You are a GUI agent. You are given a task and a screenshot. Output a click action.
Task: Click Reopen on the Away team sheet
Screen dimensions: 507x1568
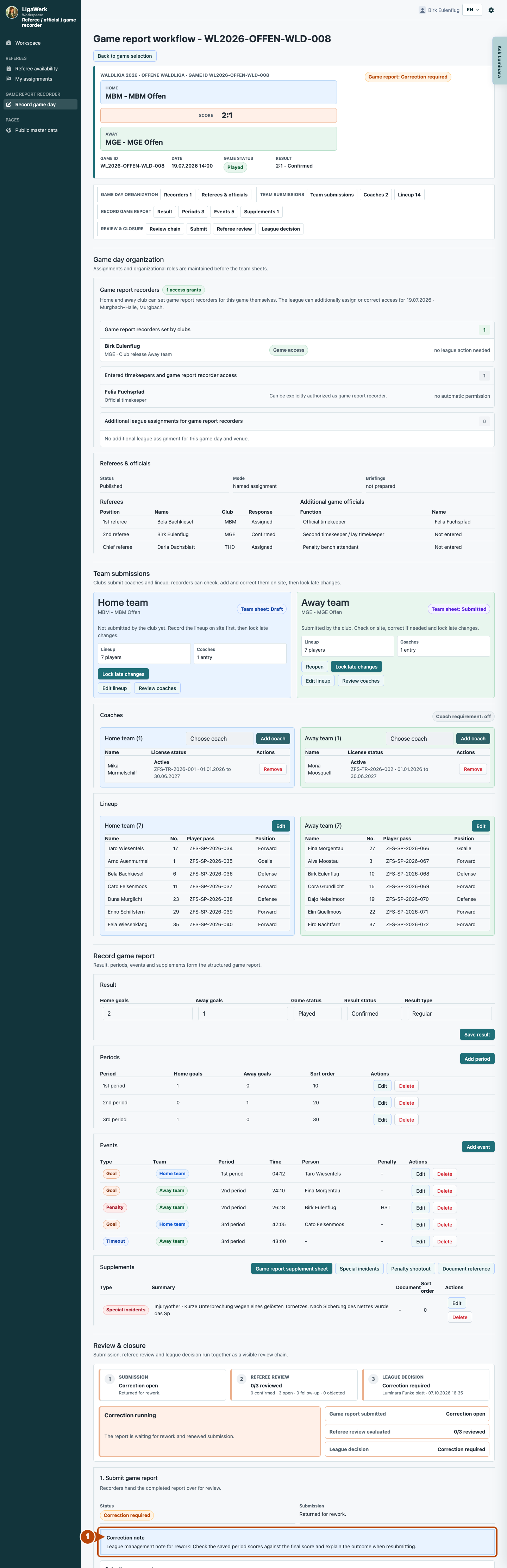pyautogui.click(x=315, y=666)
